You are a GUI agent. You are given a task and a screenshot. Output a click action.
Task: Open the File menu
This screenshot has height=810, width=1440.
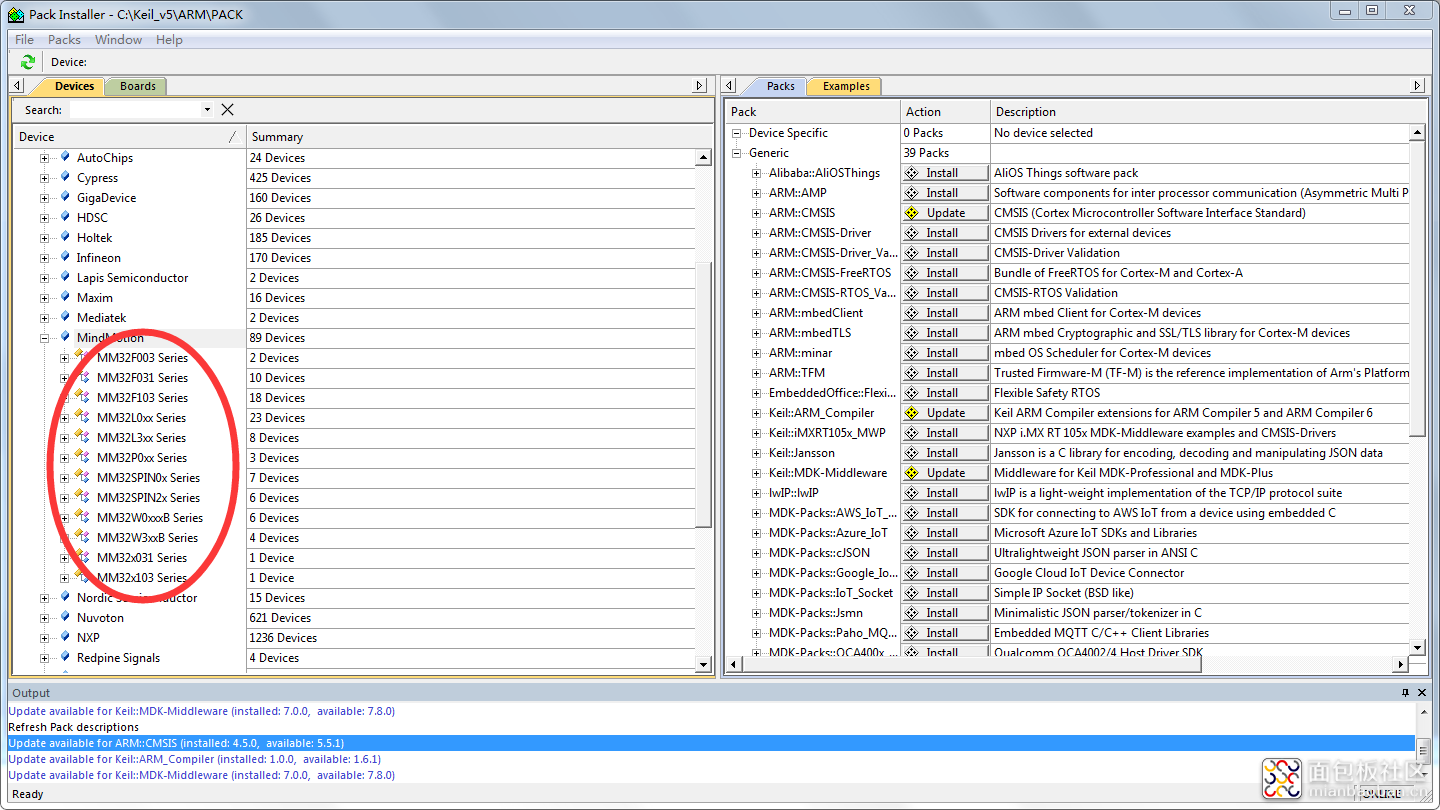(x=24, y=39)
